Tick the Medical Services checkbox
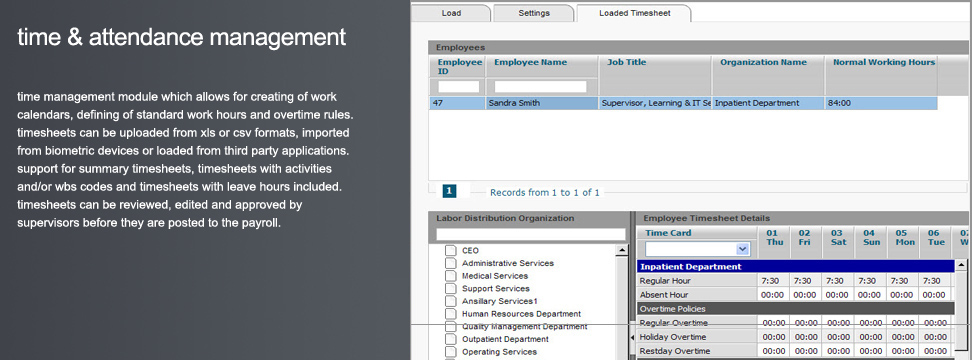Screen dimensions: 972x360 pos(451,276)
